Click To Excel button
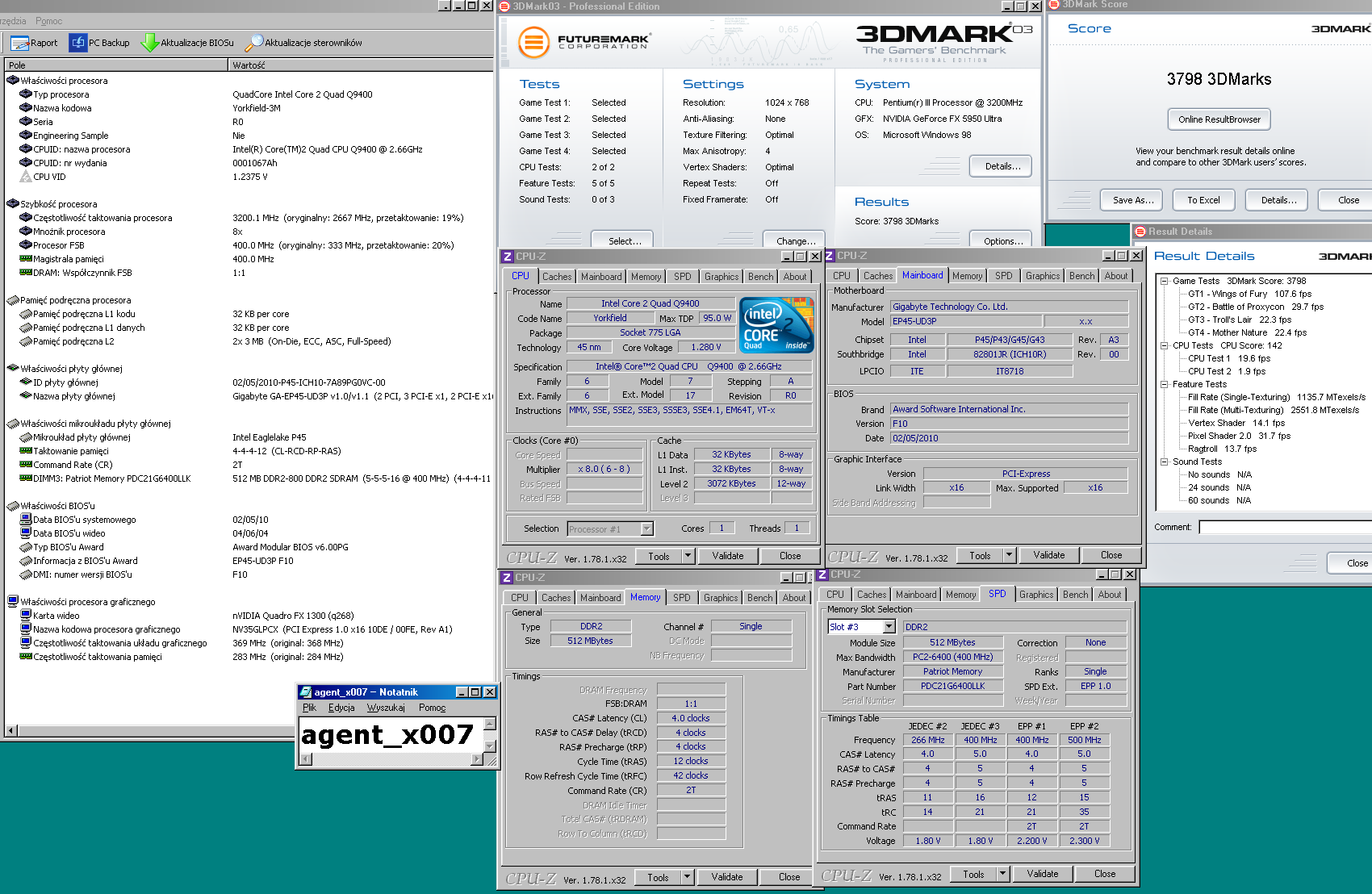The image size is (1372, 894). [x=1203, y=200]
